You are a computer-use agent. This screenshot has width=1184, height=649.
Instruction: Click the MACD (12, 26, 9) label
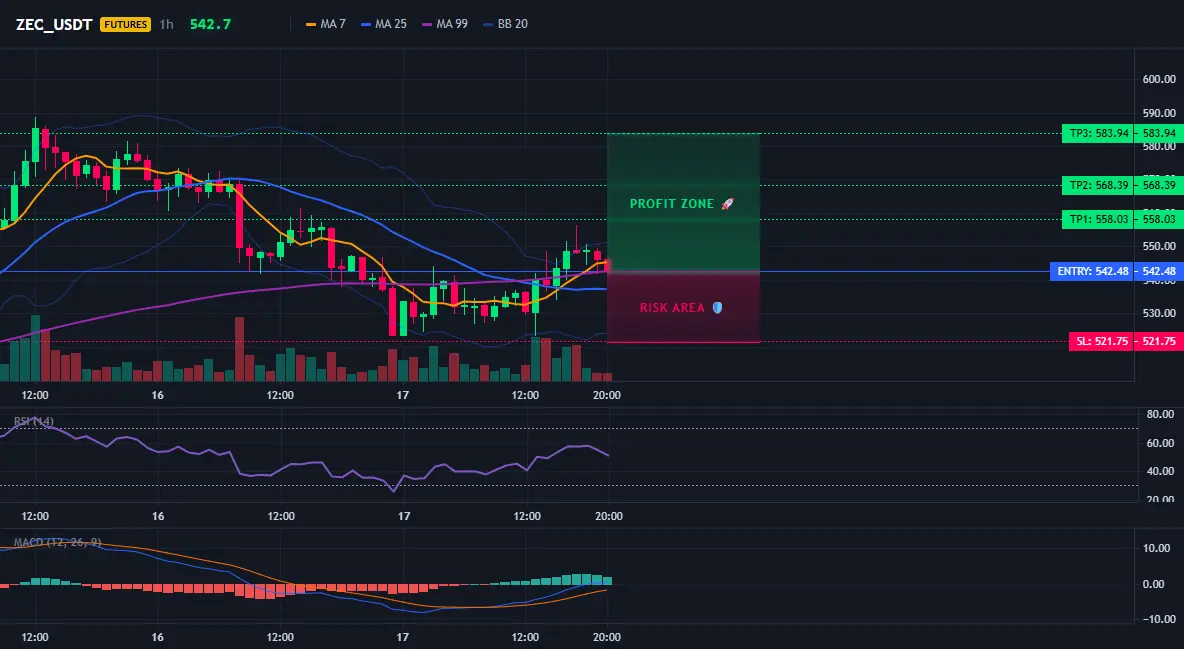(57, 542)
